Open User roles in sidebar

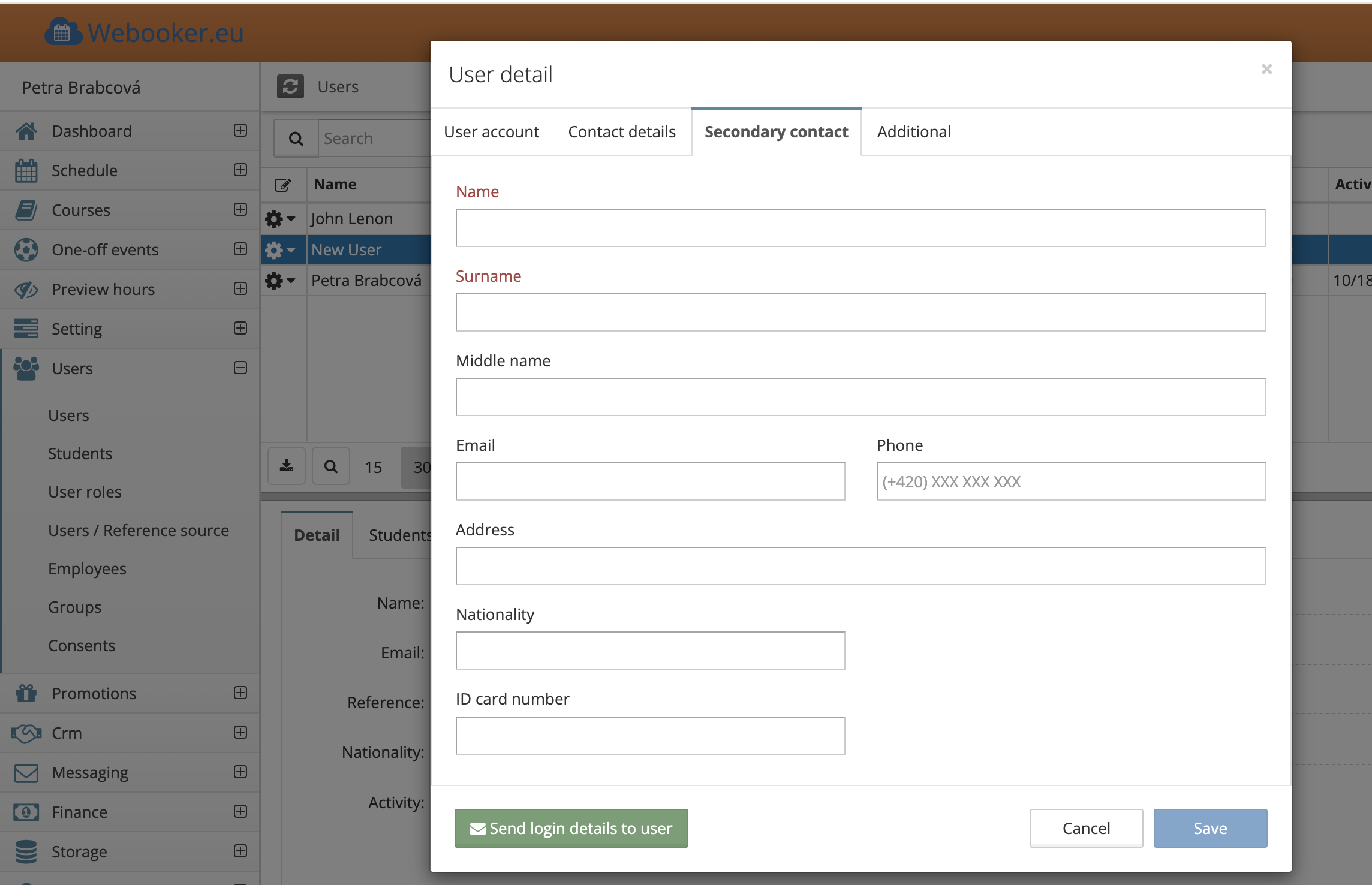tap(85, 492)
